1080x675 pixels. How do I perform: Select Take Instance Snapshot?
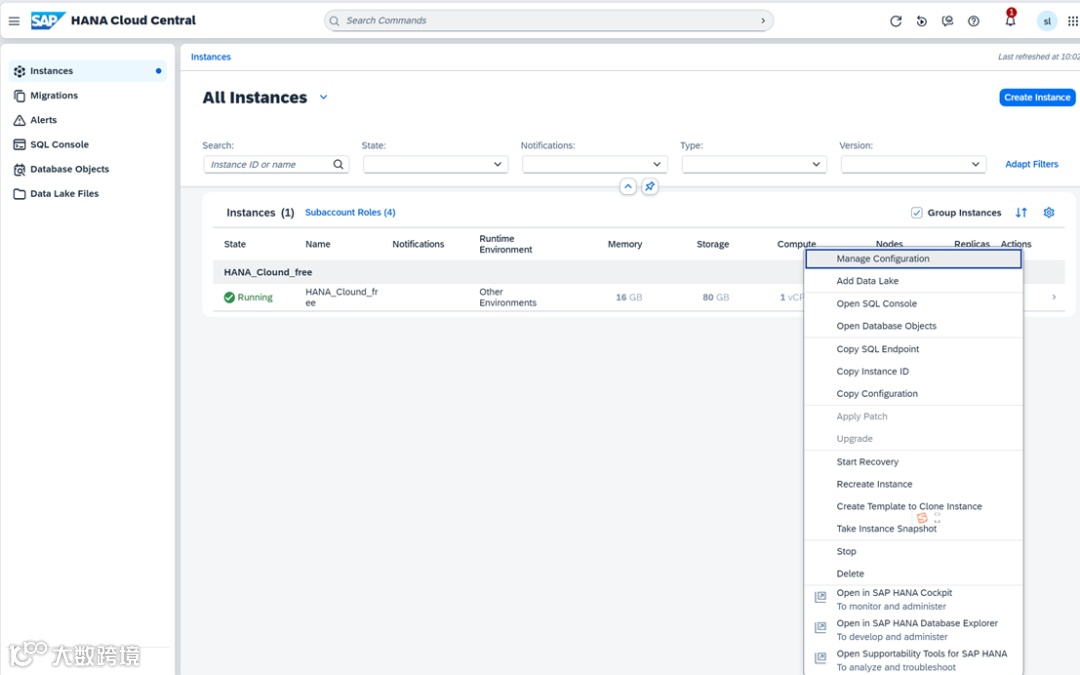[913, 529]
